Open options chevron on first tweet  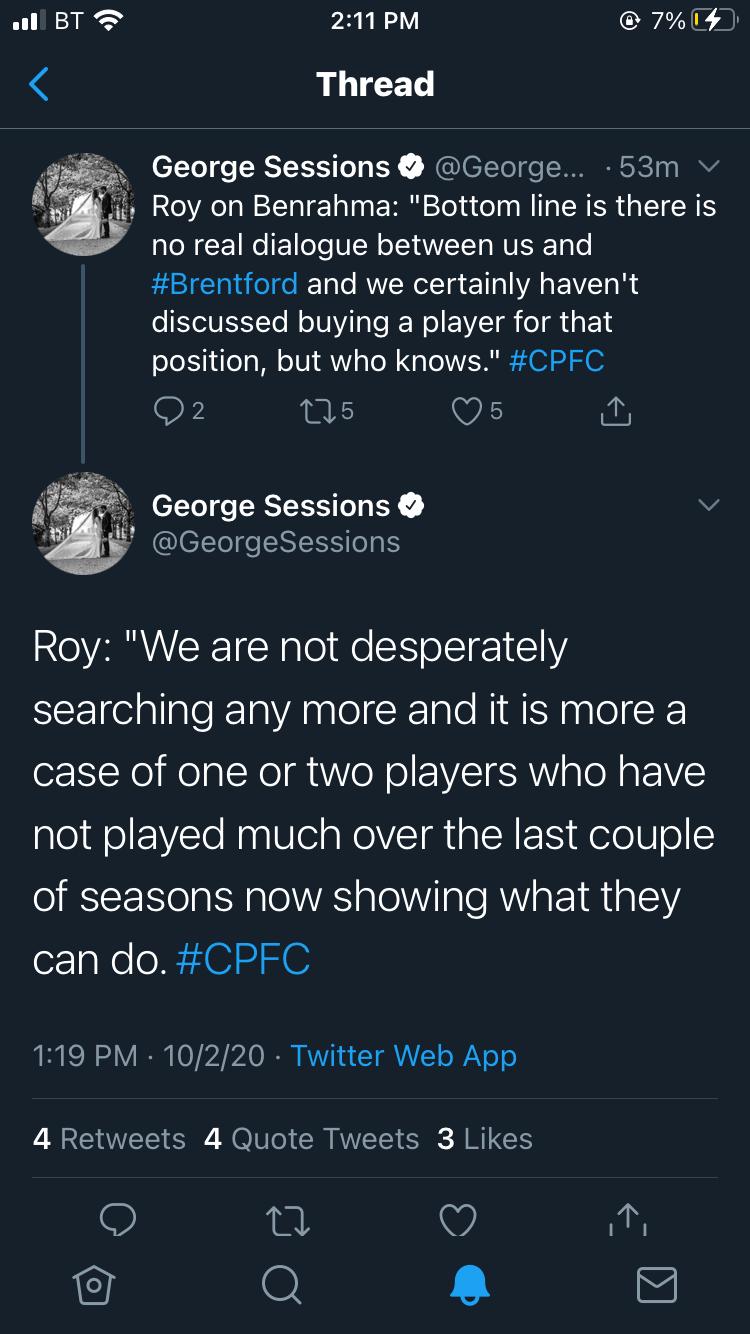[708, 167]
